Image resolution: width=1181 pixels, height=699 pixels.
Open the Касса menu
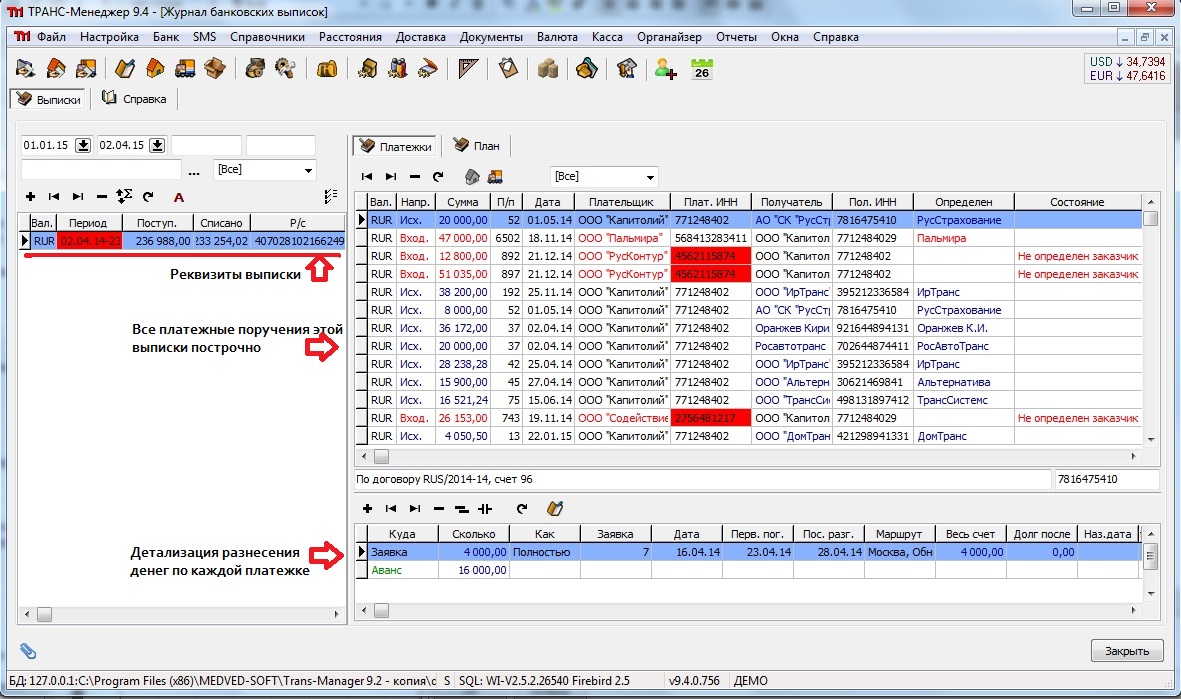click(607, 37)
